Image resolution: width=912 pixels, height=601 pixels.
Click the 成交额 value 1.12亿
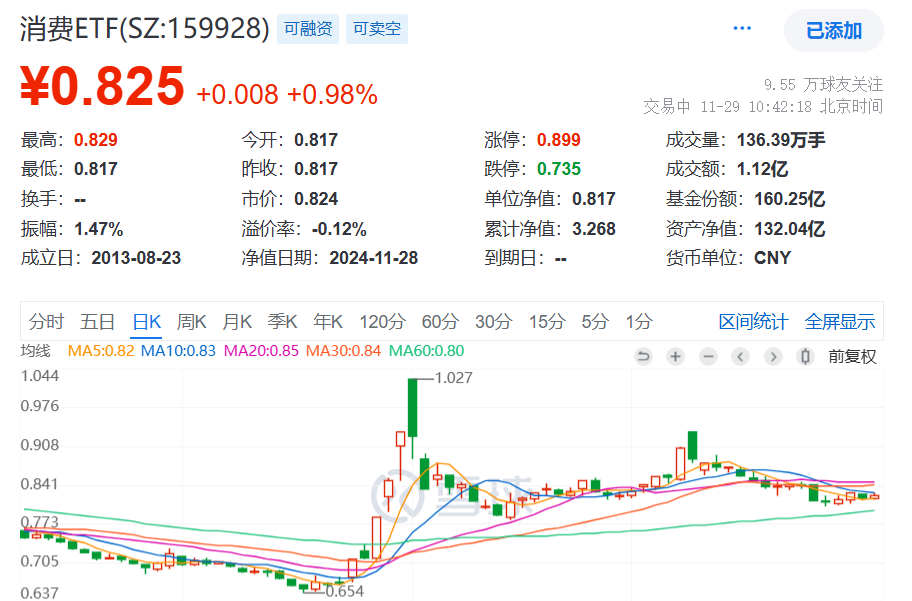[x=763, y=169]
